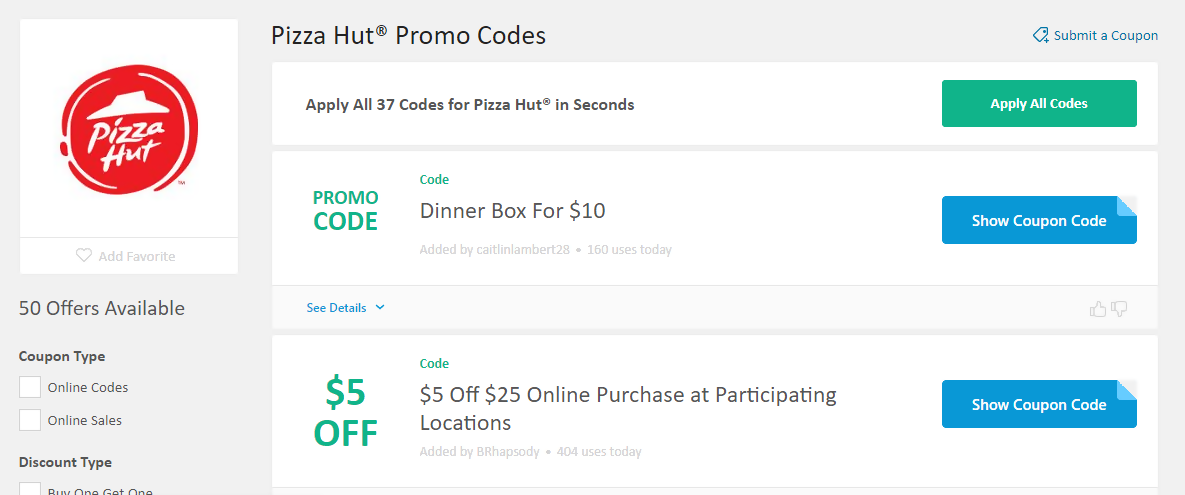Click the coupon tag icon near Submit a Coupon

(x=1041, y=36)
